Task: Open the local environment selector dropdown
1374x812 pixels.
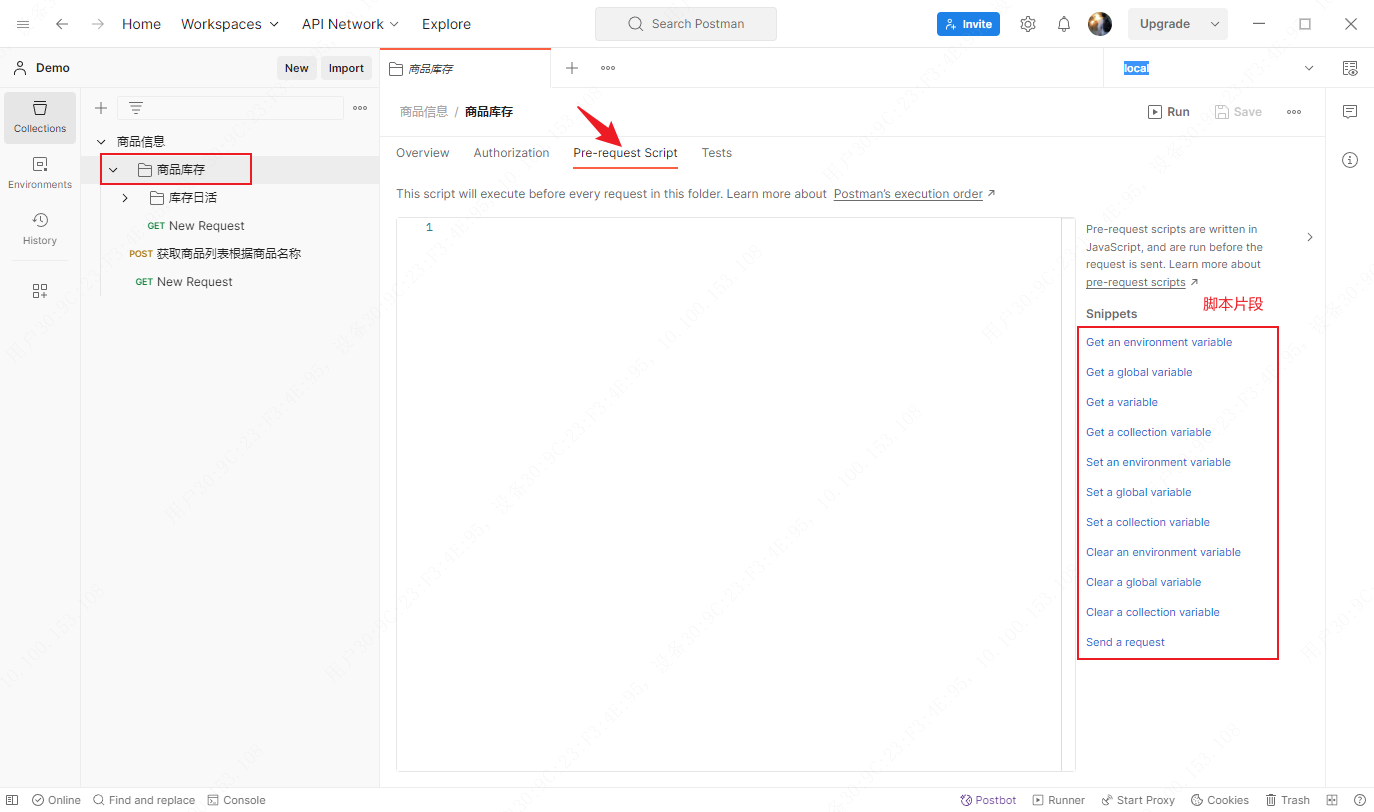Action: [1309, 68]
